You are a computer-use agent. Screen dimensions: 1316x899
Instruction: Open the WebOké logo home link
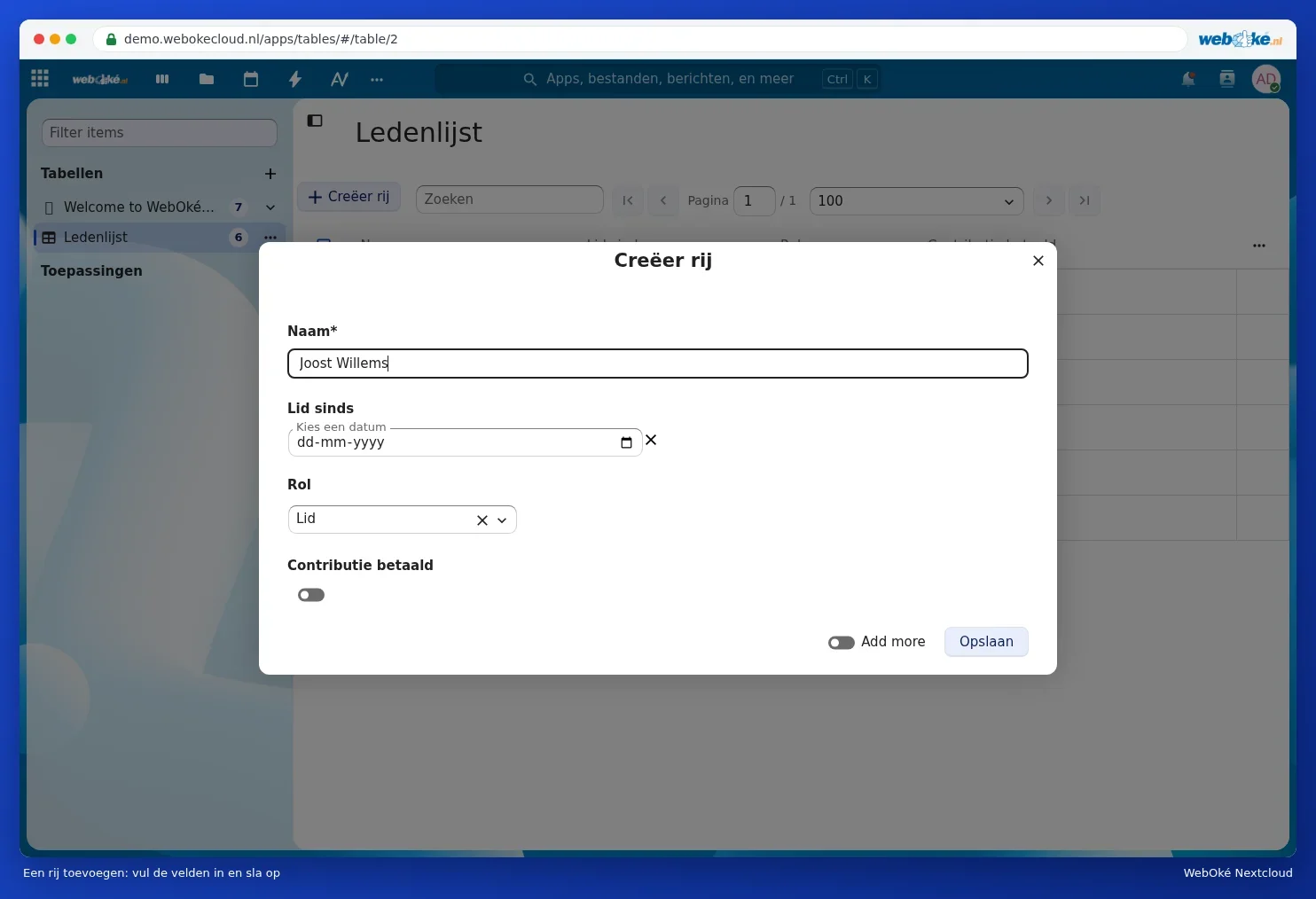99,80
